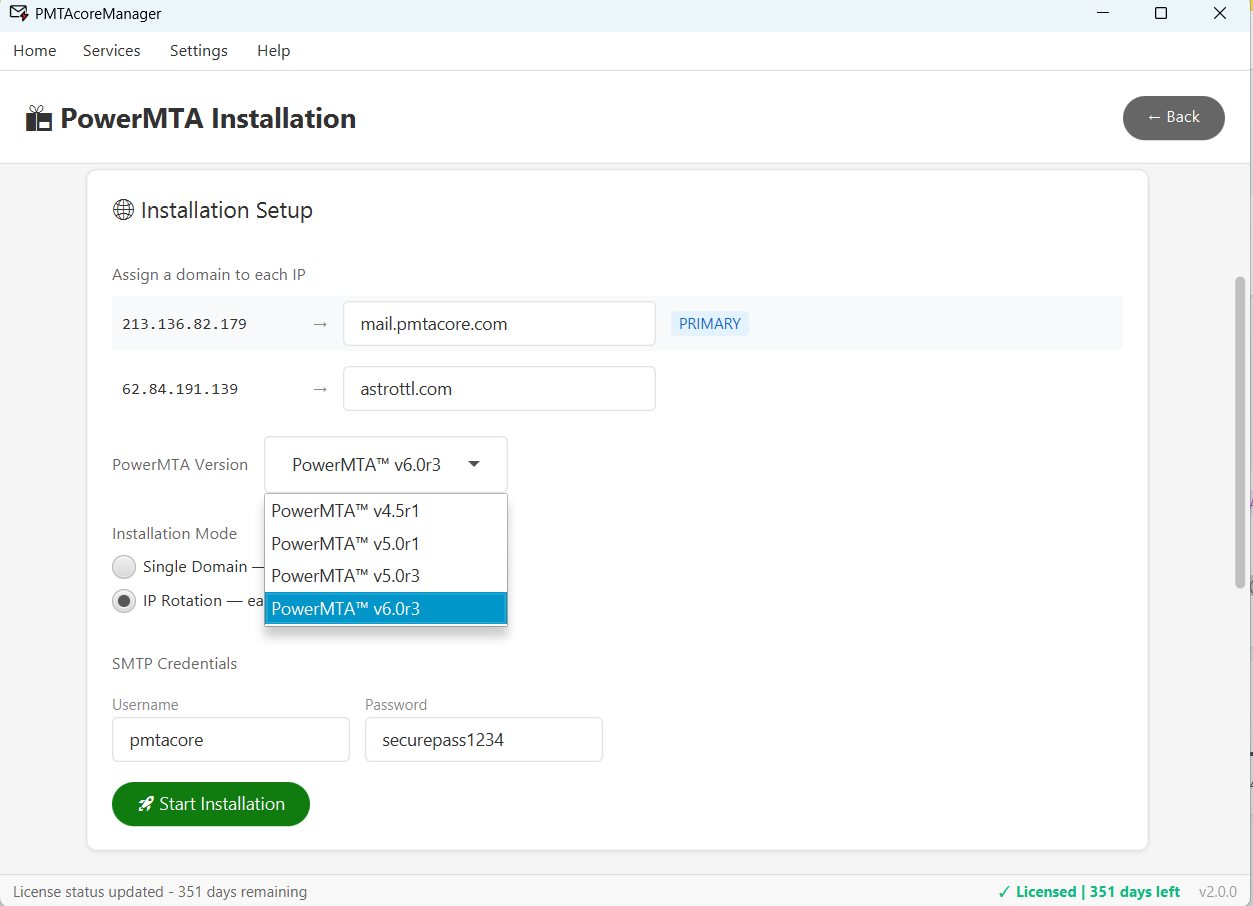The height and width of the screenshot is (906, 1253).
Task: Open the Settings menu
Action: (x=198, y=50)
